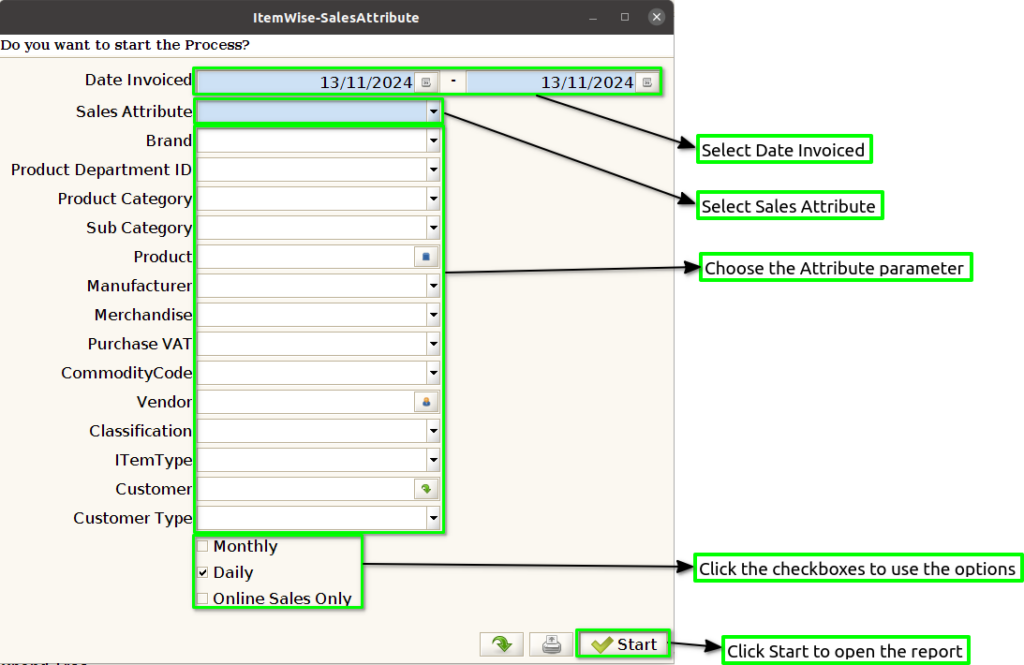Close the ItemWise-SalesAttribute window
Viewport: 1024px width, 665px height.
tap(656, 17)
